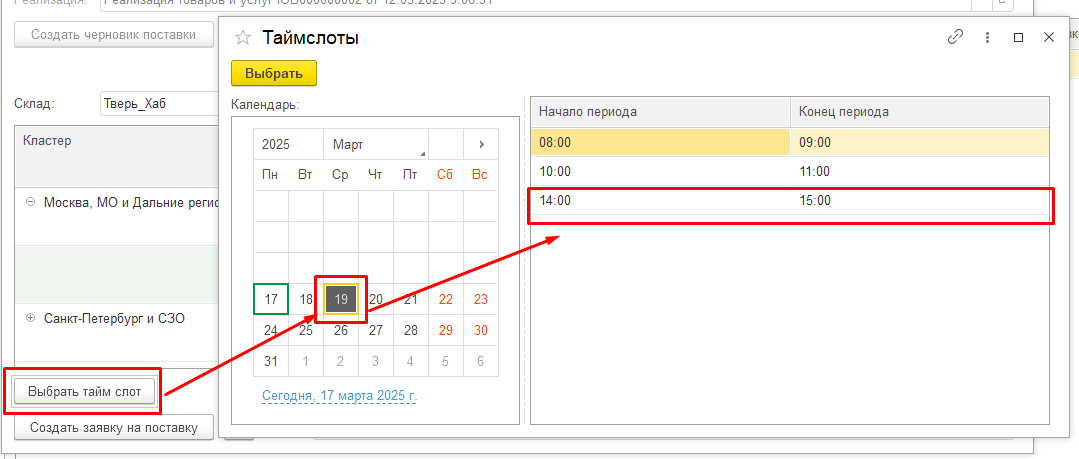1079x459 pixels.
Task: Select Saturday 22 in calendar
Action: 446,299
